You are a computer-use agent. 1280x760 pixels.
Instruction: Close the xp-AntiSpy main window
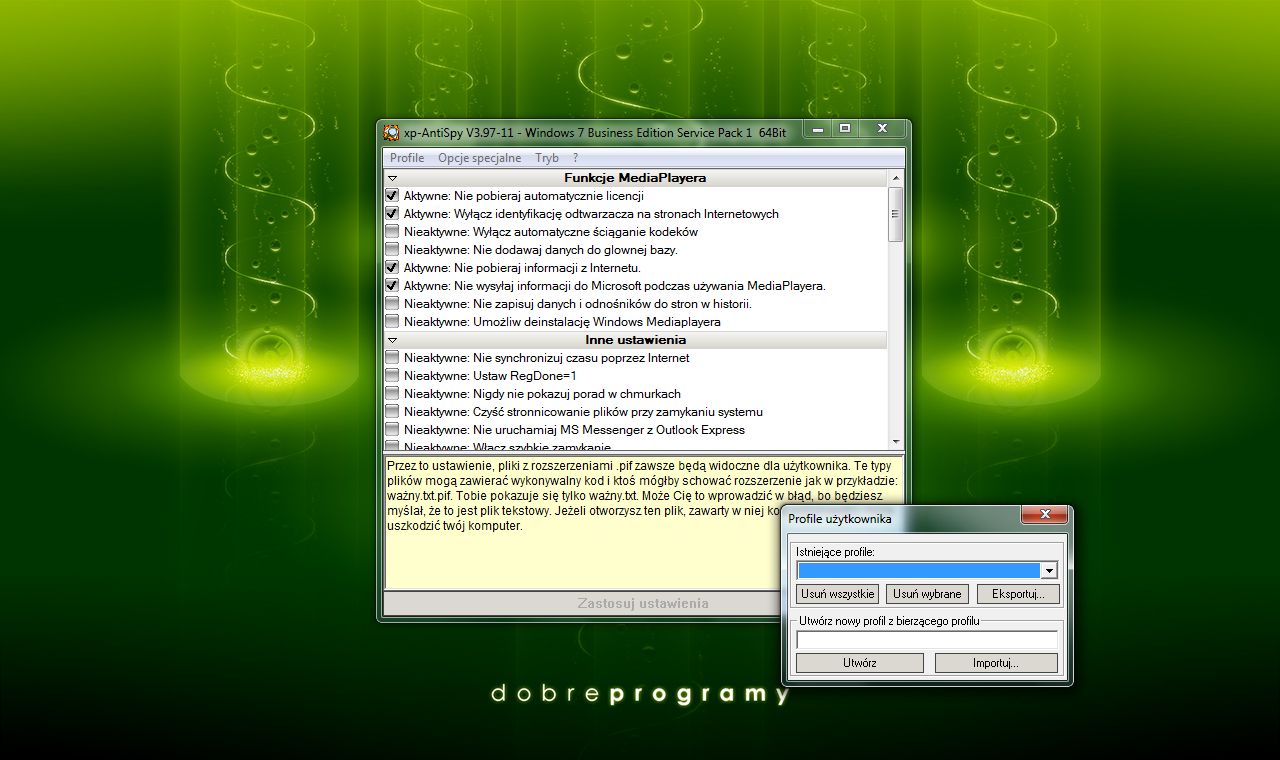coord(882,129)
